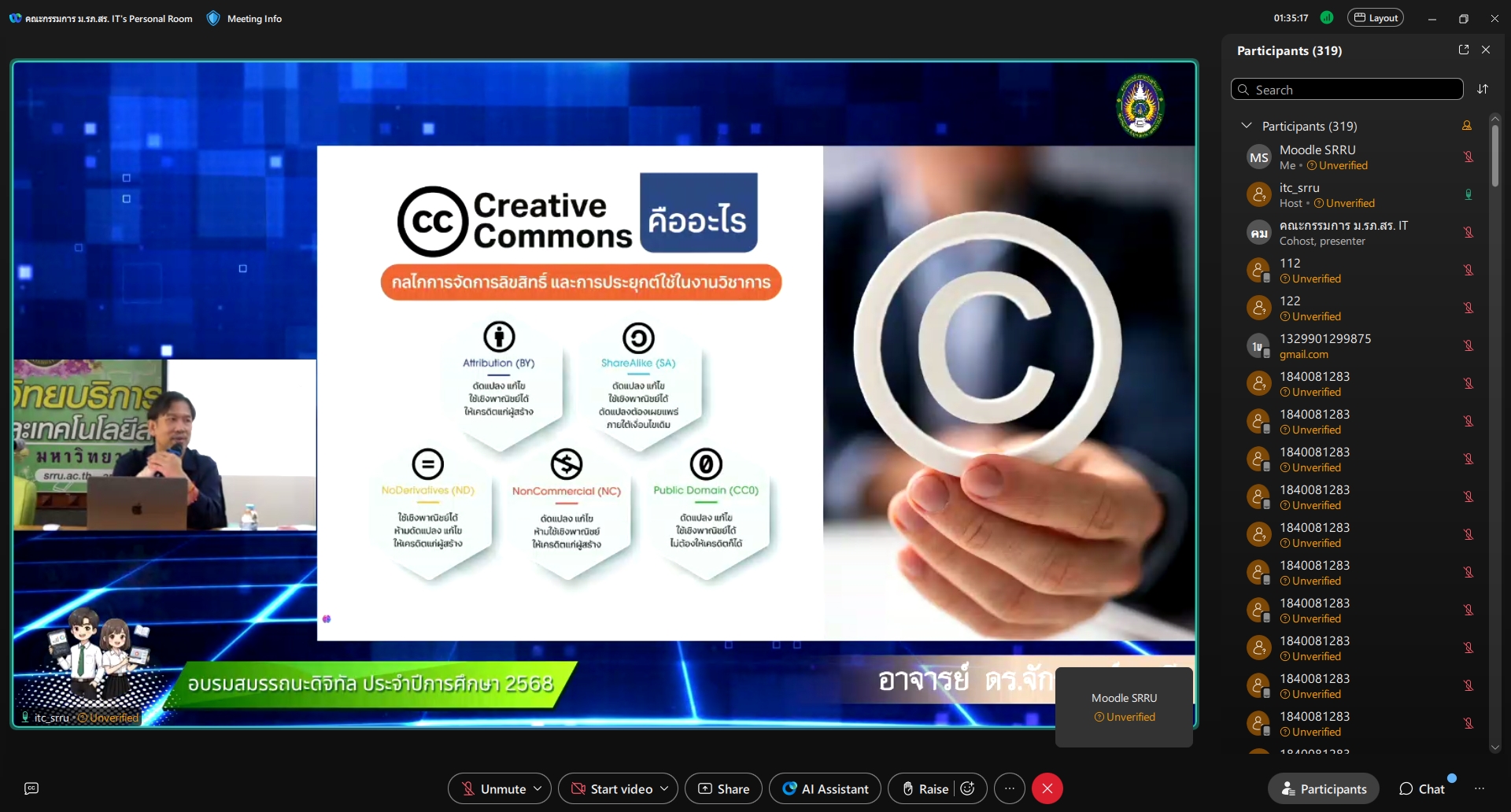Screen dimensions: 1511x812
Task: Open audio options dropdown arrow beside Unmute
Action: tap(538, 788)
